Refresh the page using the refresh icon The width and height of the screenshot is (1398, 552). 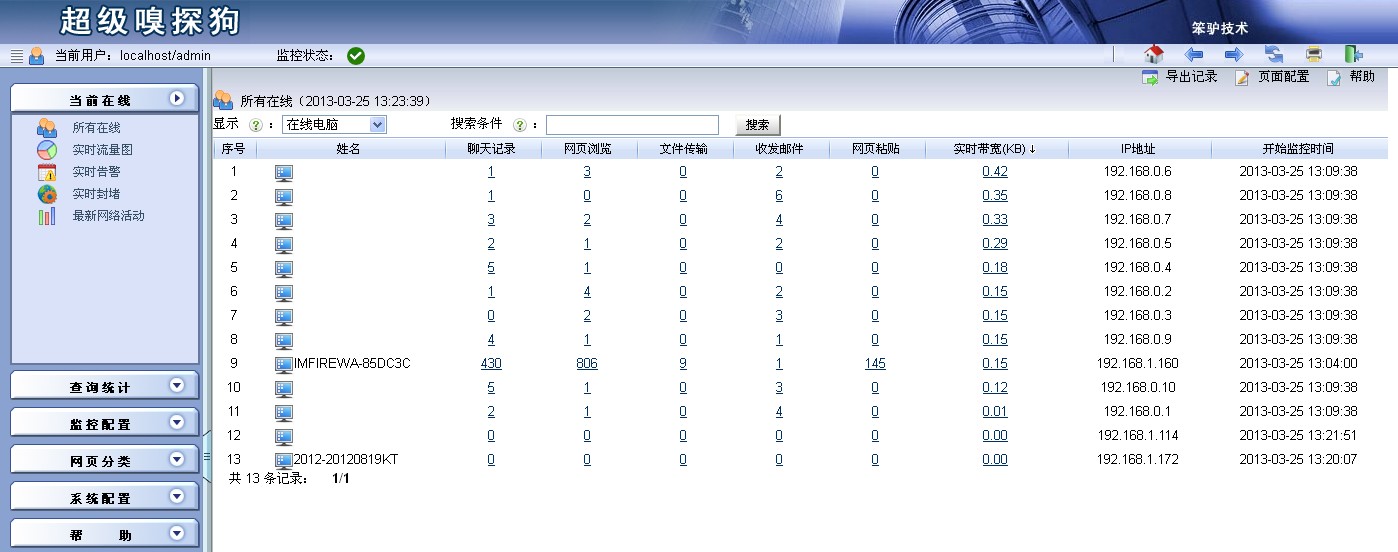pos(1274,55)
